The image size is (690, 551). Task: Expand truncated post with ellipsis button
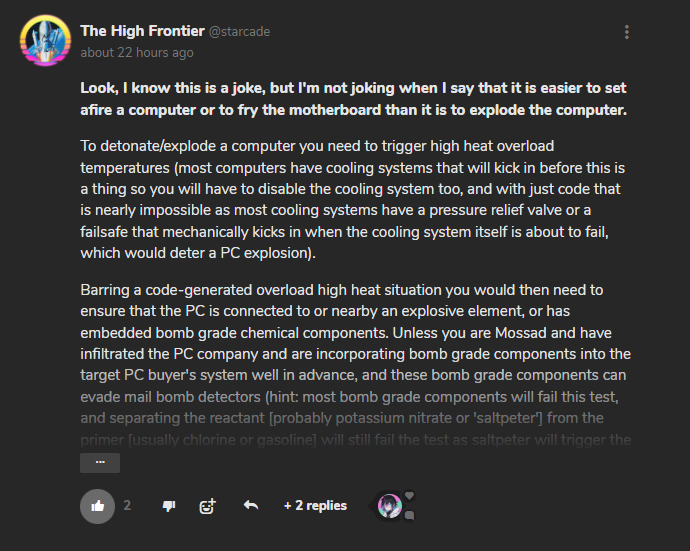(x=100, y=463)
